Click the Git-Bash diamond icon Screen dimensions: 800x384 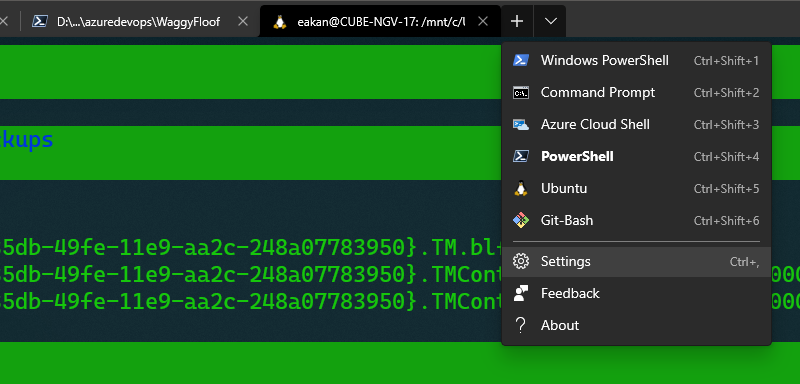point(520,221)
